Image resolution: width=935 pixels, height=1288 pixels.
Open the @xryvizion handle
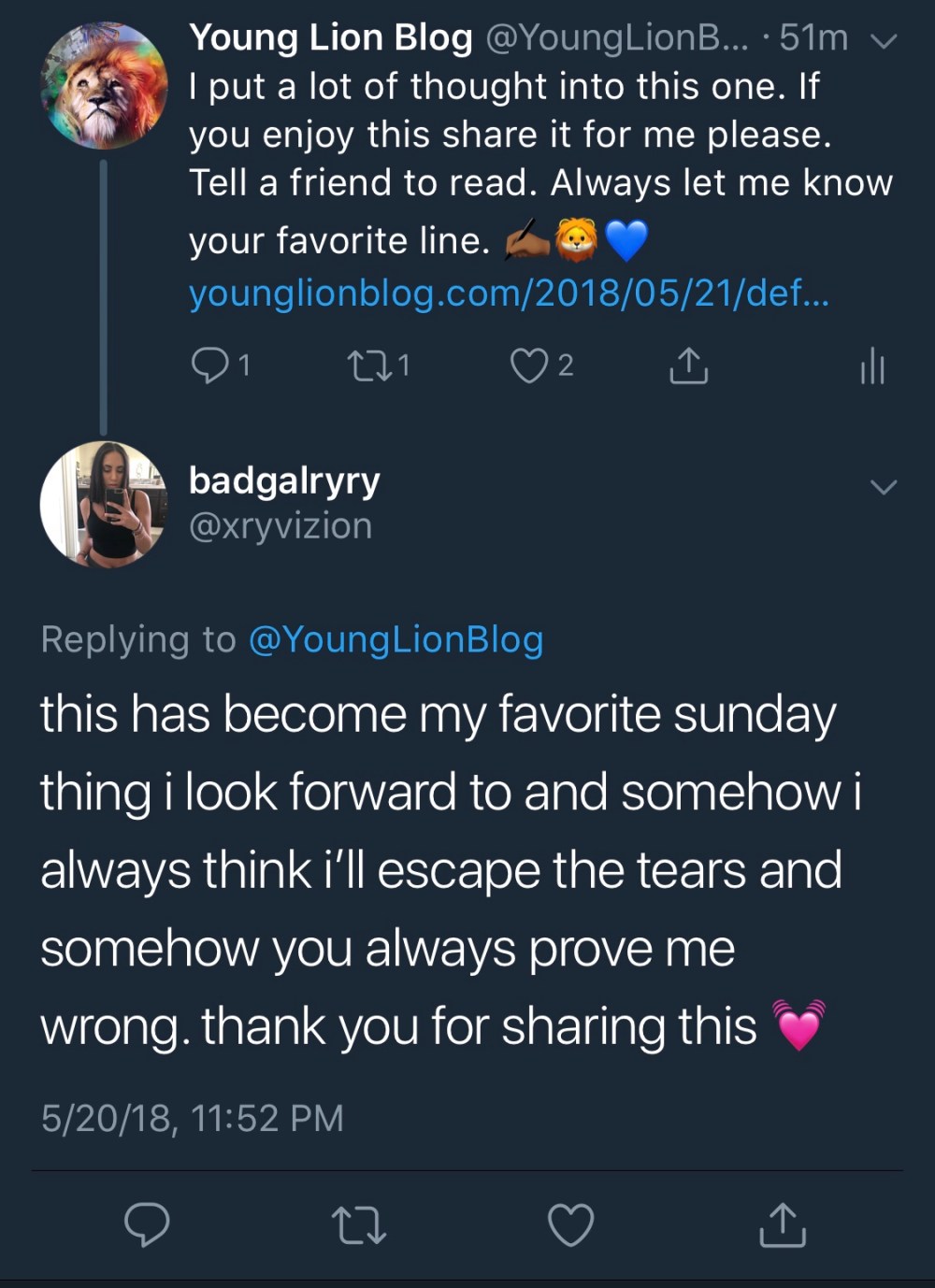pyautogui.click(x=280, y=526)
